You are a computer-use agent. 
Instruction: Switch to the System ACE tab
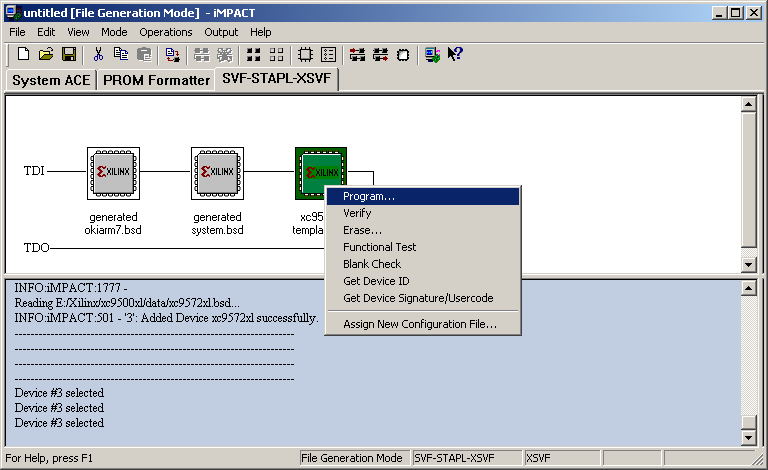click(51, 80)
